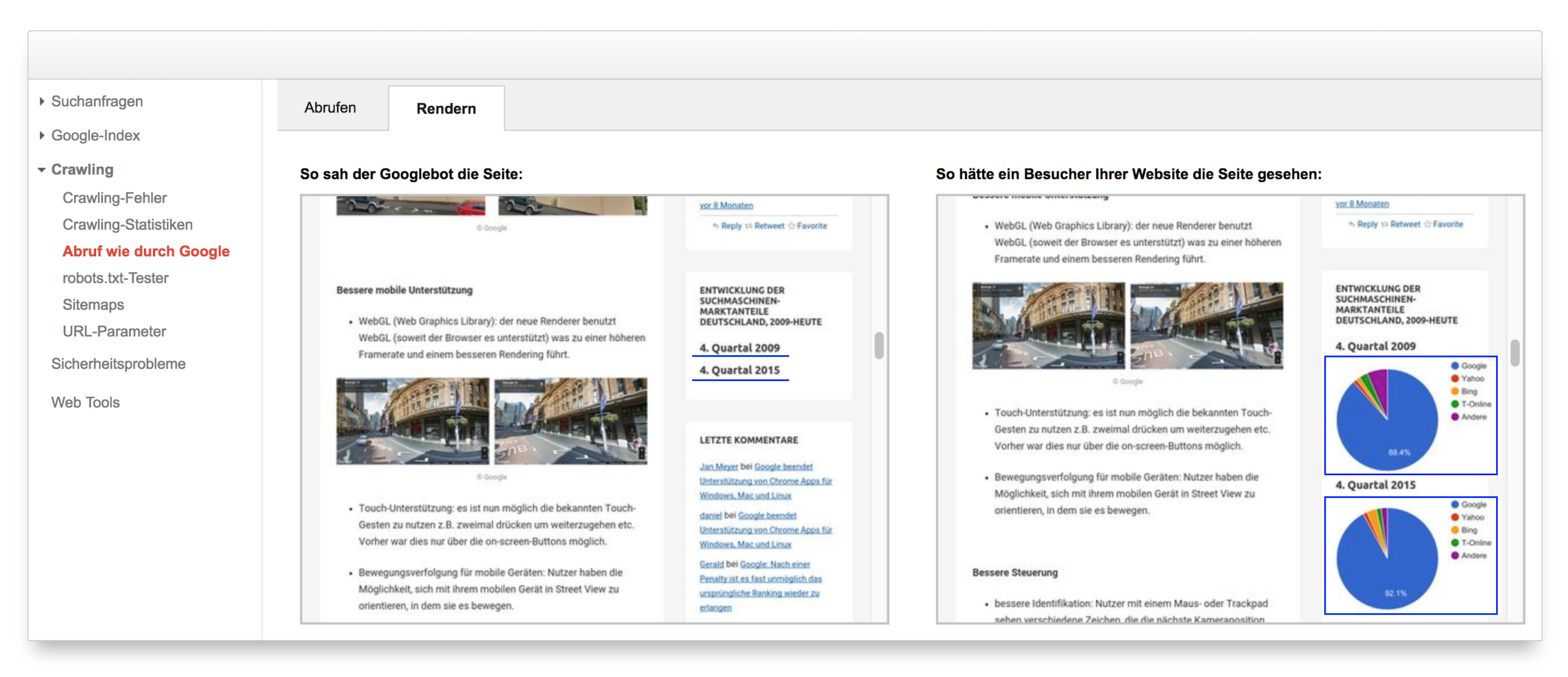Image resolution: width=1568 pixels, height=677 pixels.
Task: Open Web Tools in the sidebar
Action: (x=85, y=403)
